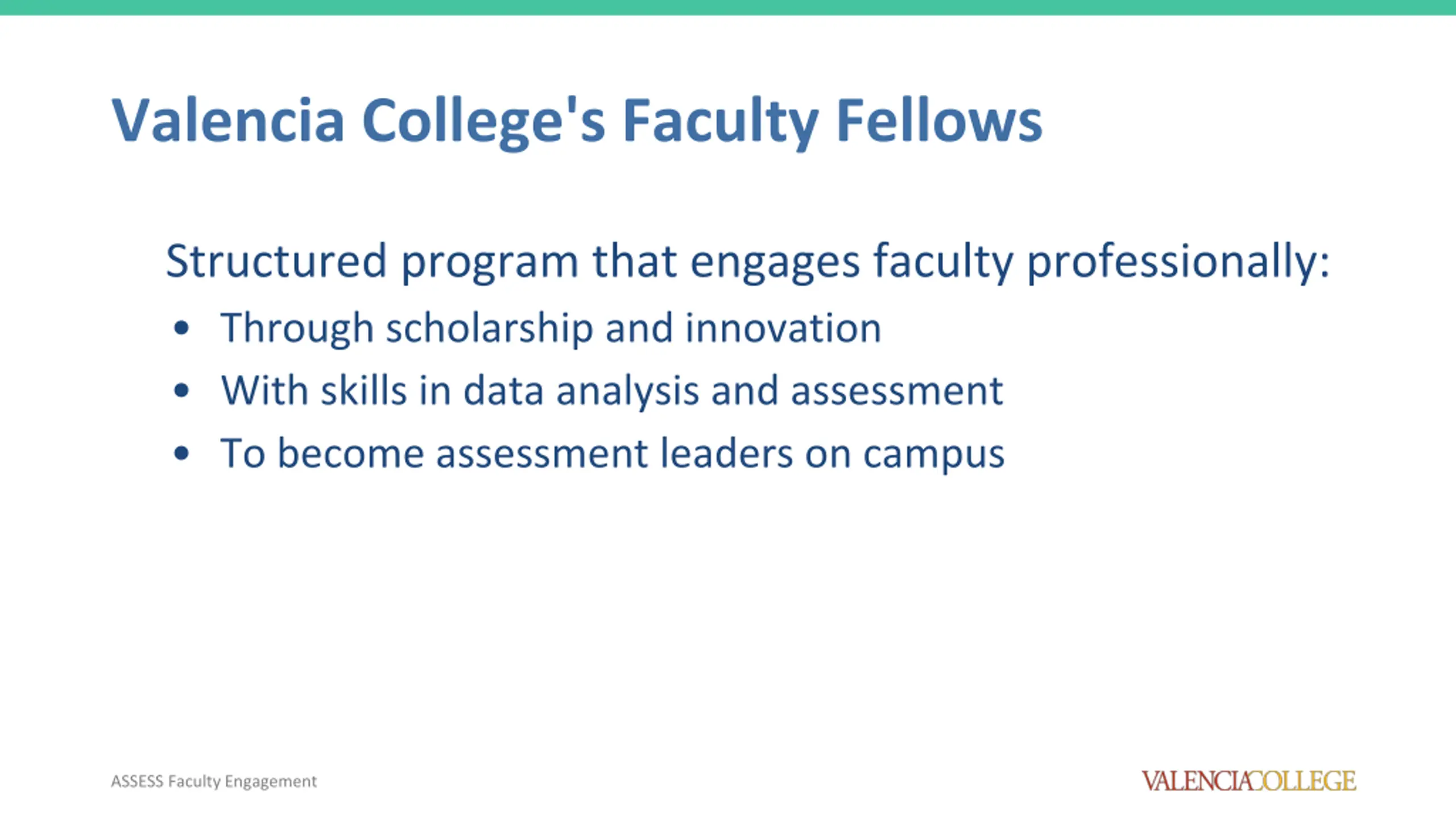Click the "ASSESS Faculty Engagement" footer text
The image size is (1456, 819).
click(x=214, y=781)
